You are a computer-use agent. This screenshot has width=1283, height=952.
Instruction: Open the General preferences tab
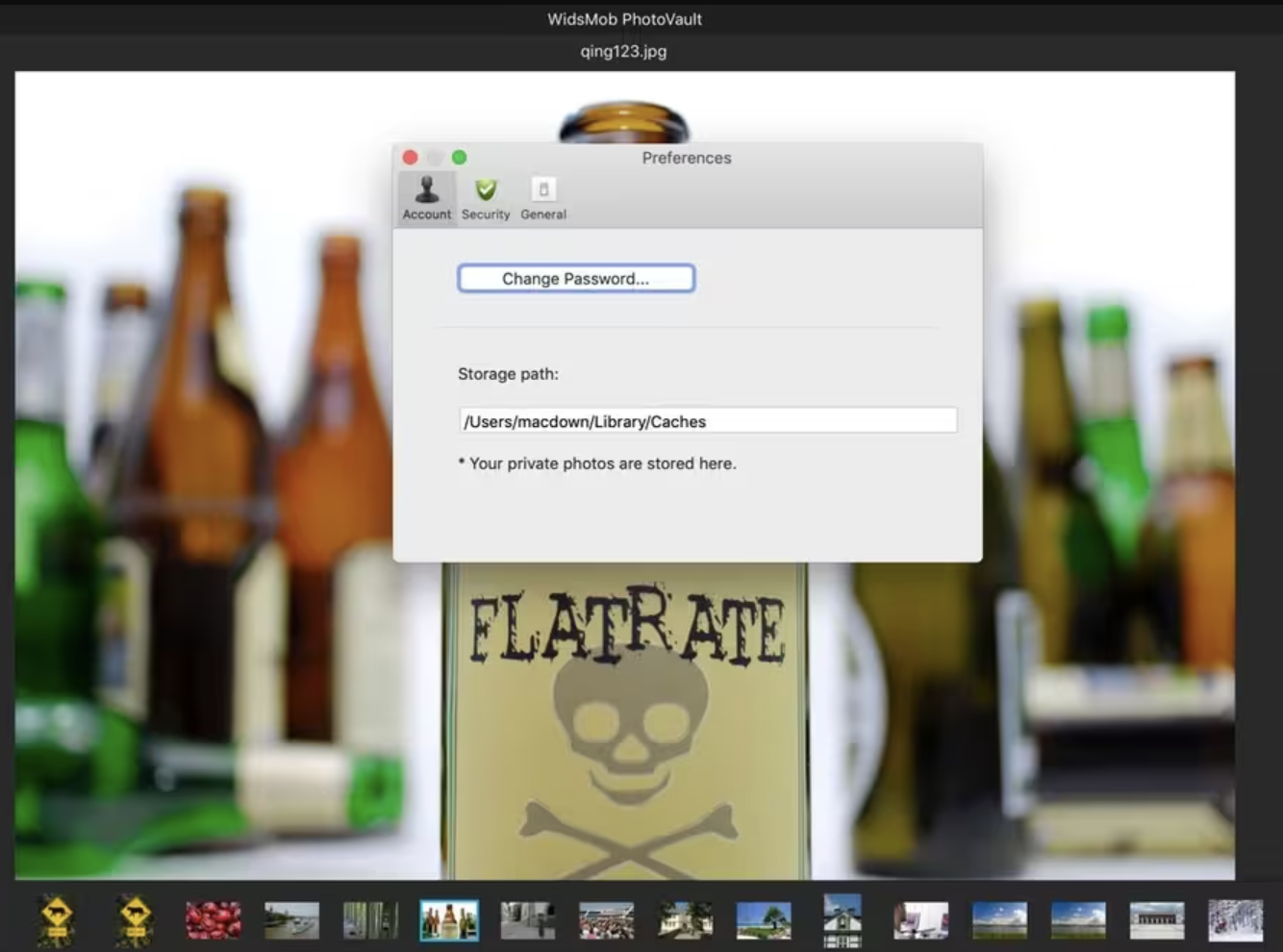pos(543,198)
